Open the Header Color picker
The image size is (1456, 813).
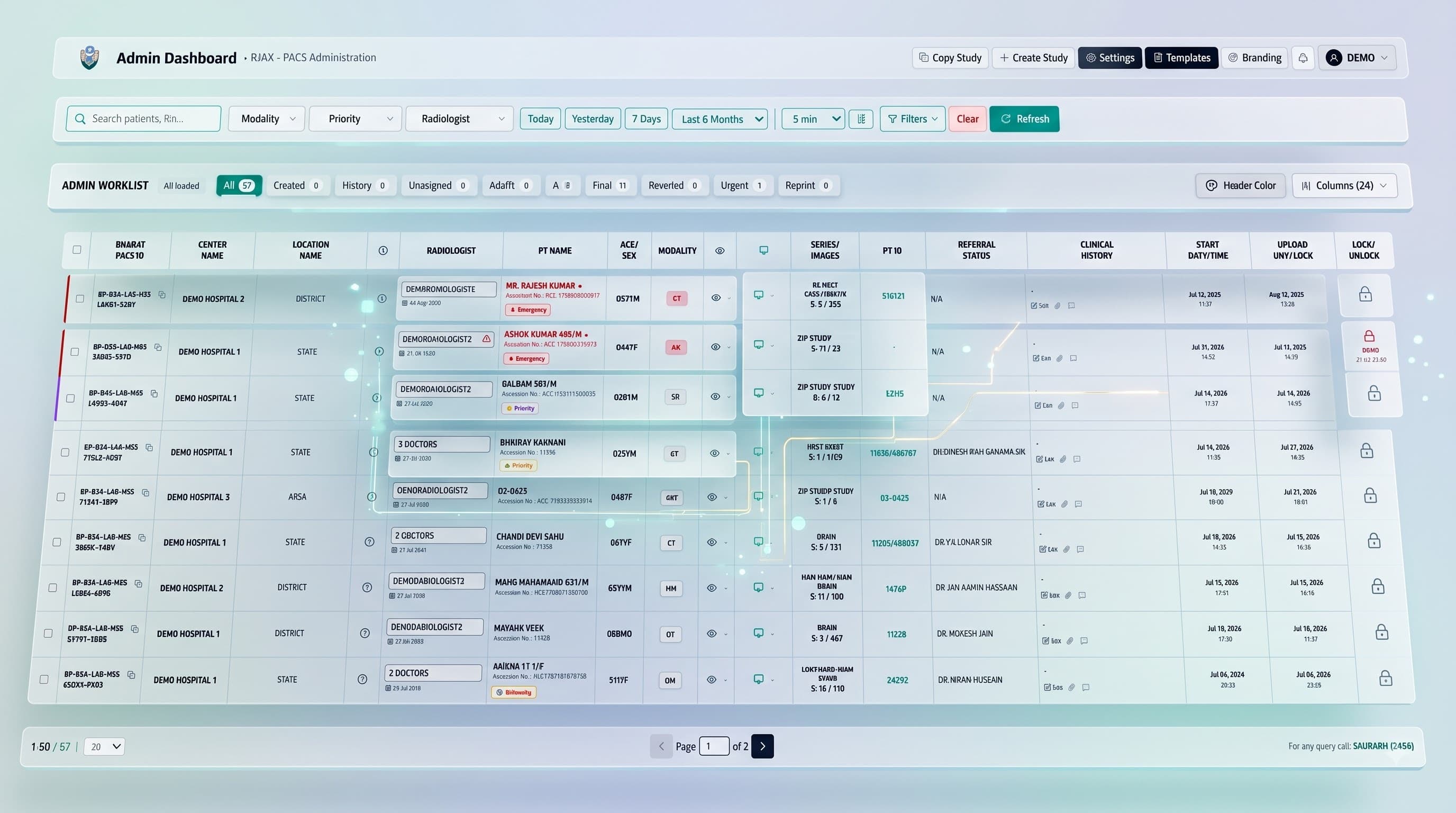(x=1241, y=185)
